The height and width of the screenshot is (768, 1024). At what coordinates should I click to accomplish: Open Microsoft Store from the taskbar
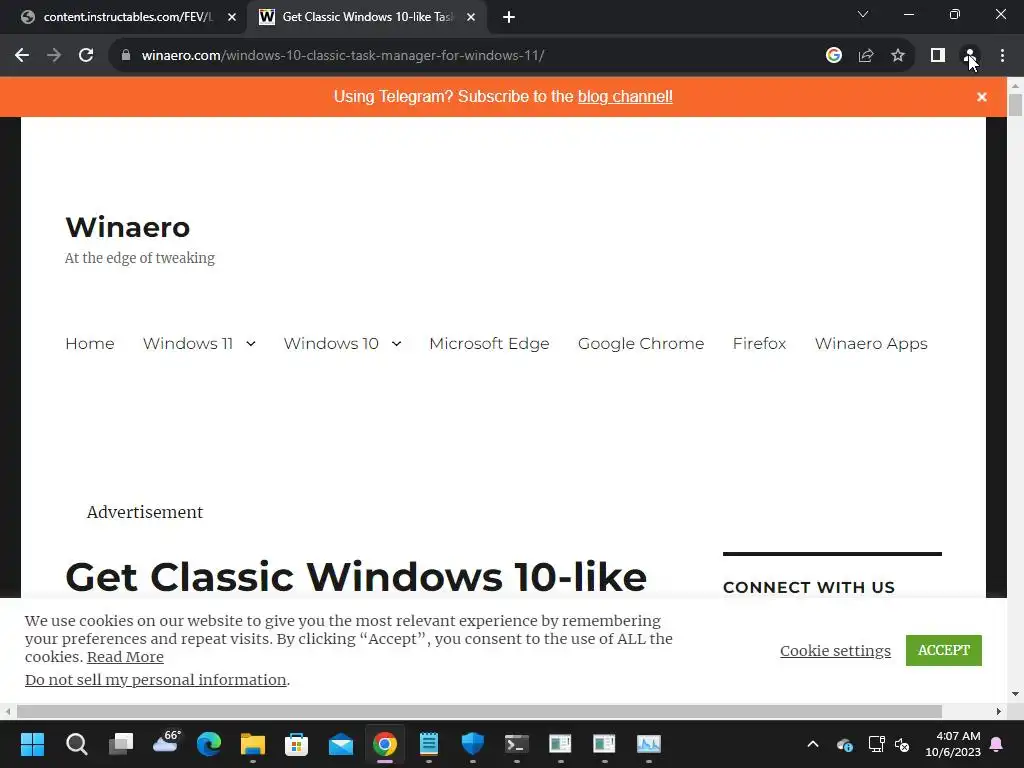coord(296,744)
